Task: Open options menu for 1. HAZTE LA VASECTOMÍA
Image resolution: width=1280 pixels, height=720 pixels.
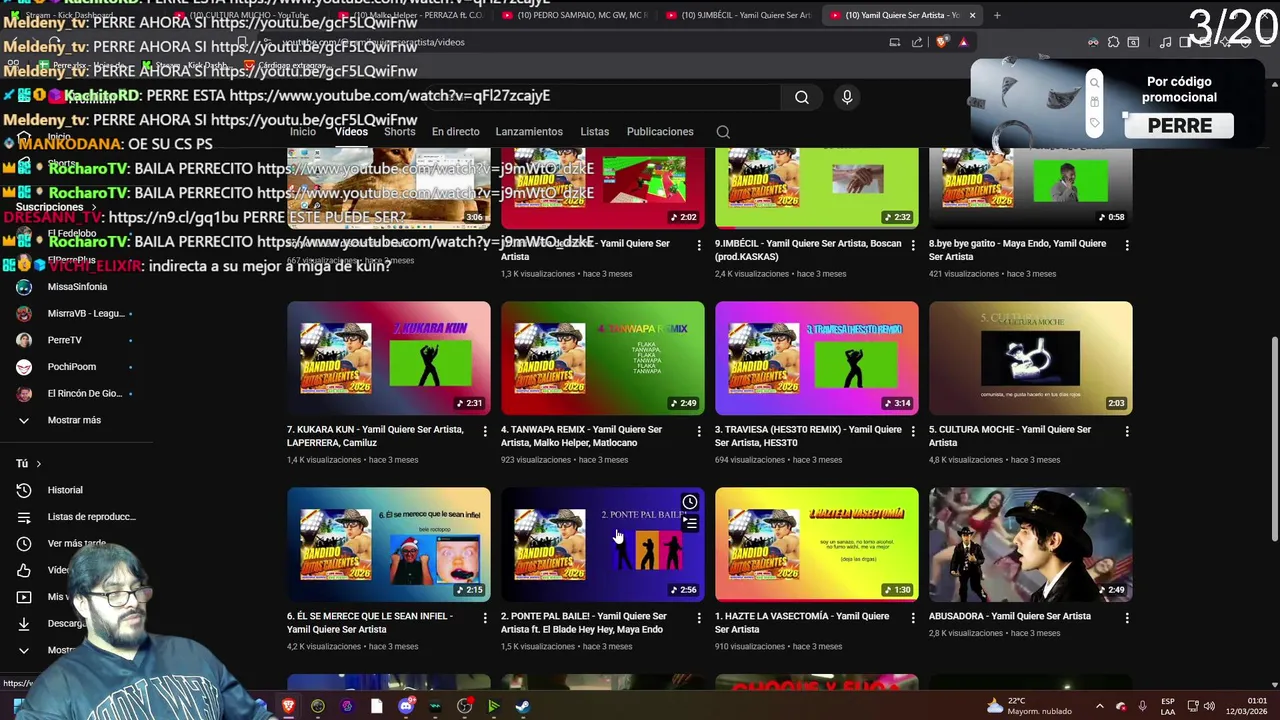Action: (913, 618)
